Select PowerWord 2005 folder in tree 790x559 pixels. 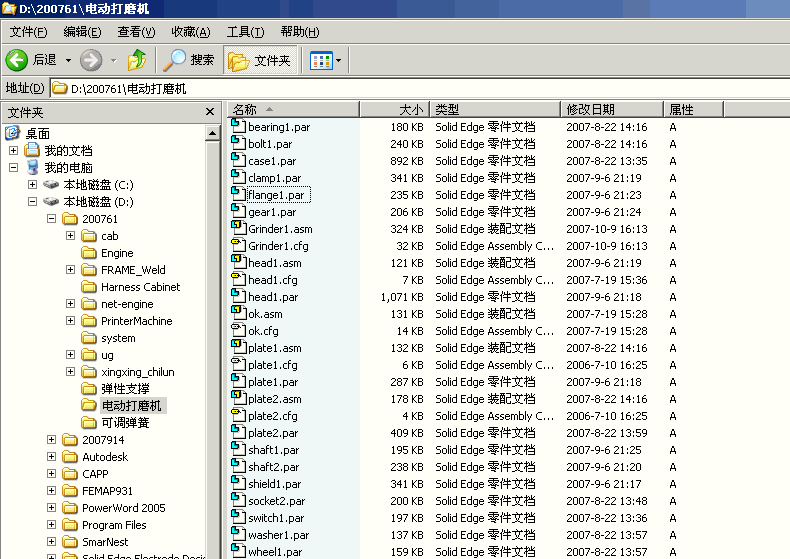pos(123,508)
